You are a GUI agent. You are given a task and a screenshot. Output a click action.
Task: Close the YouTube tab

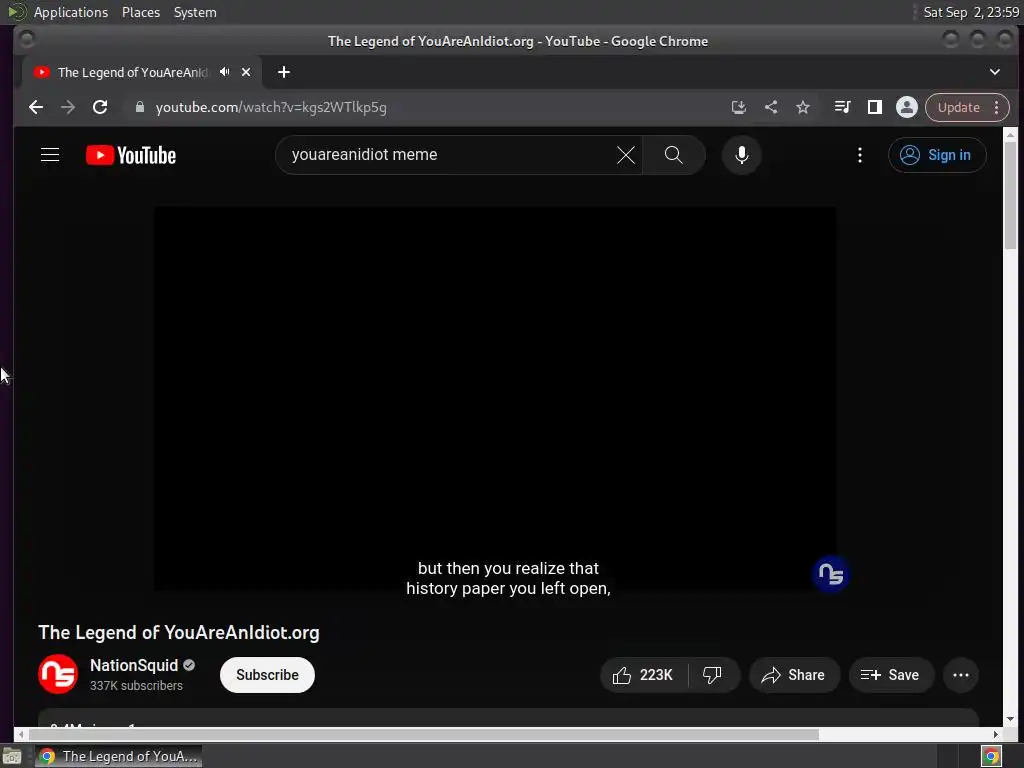tap(246, 72)
